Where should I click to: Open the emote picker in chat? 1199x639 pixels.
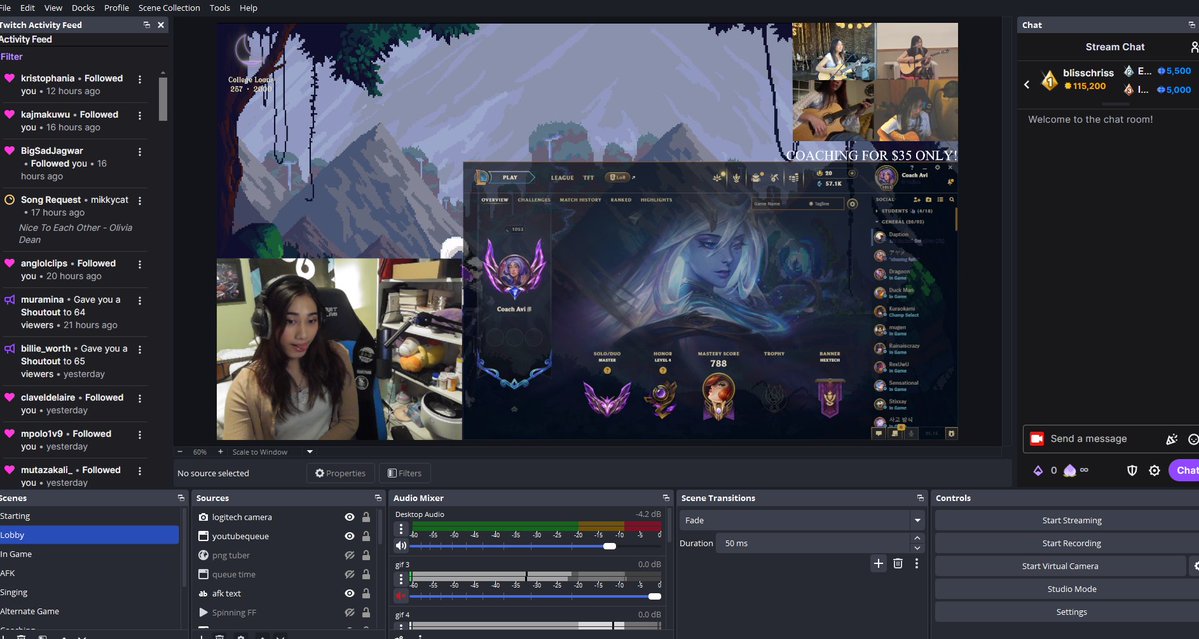click(x=1193, y=439)
